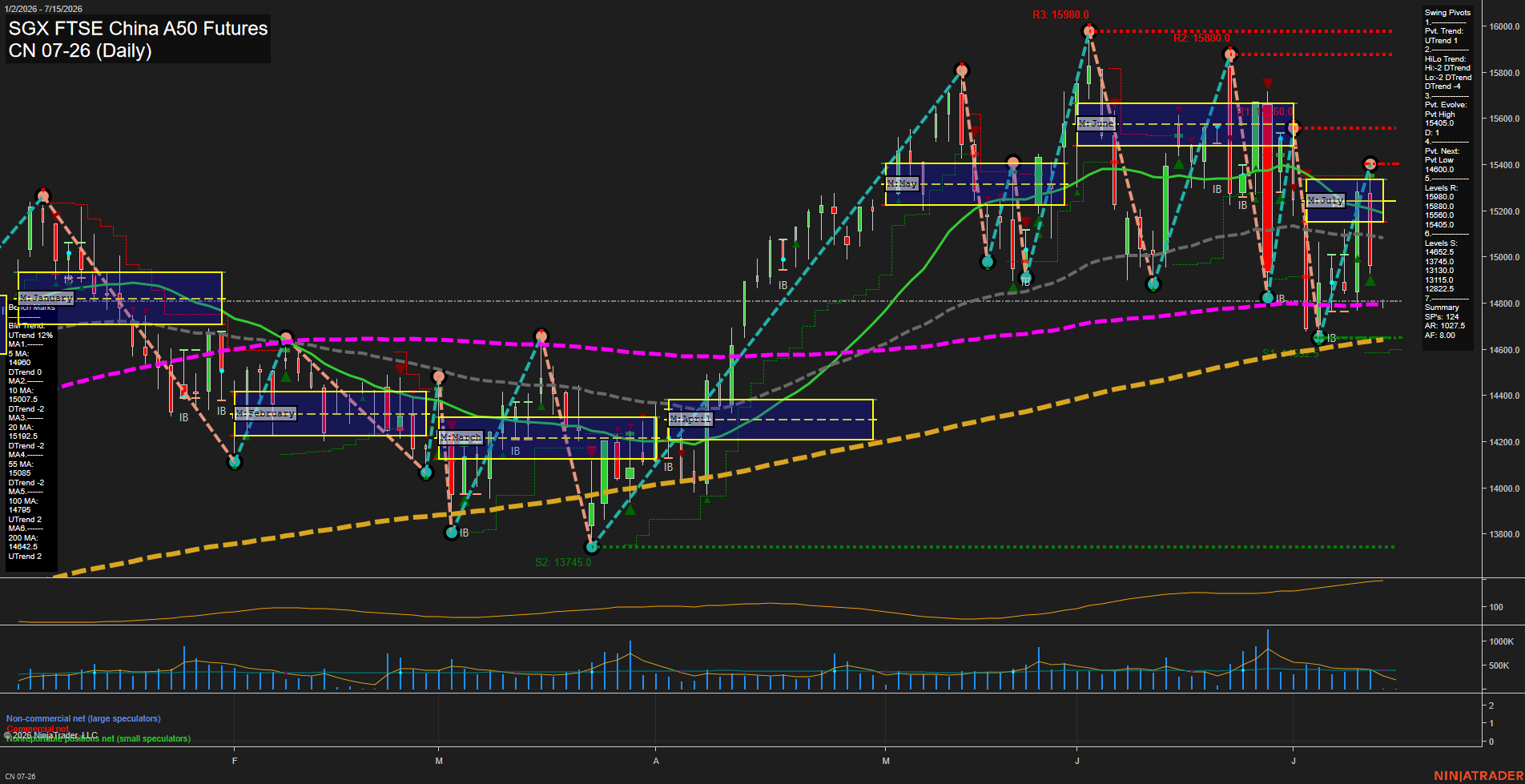This screenshot has width=1525, height=784.
Task: Click the NINJATRADER logo
Action: tap(1478, 776)
